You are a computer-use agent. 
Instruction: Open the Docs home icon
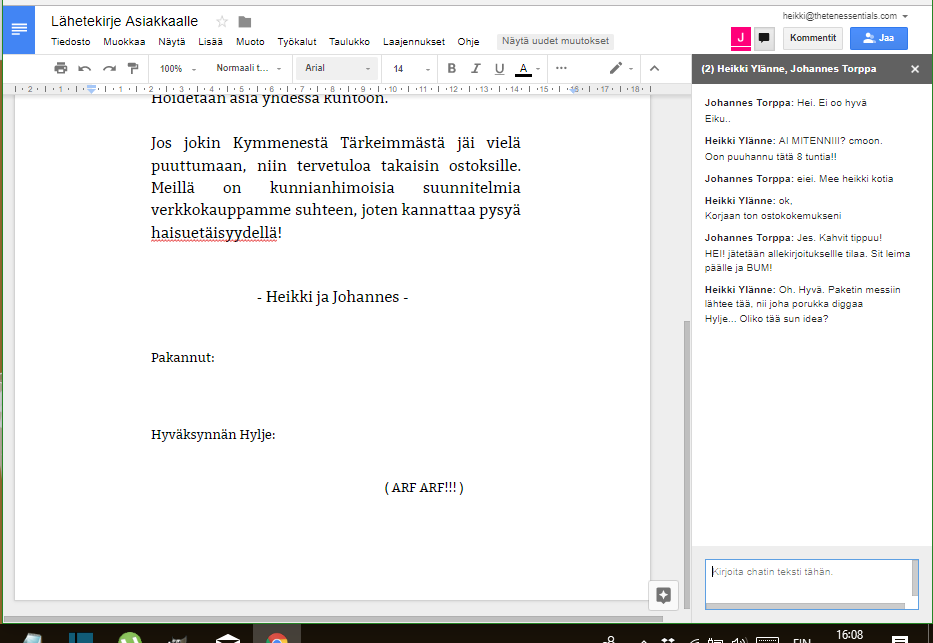click(18, 29)
